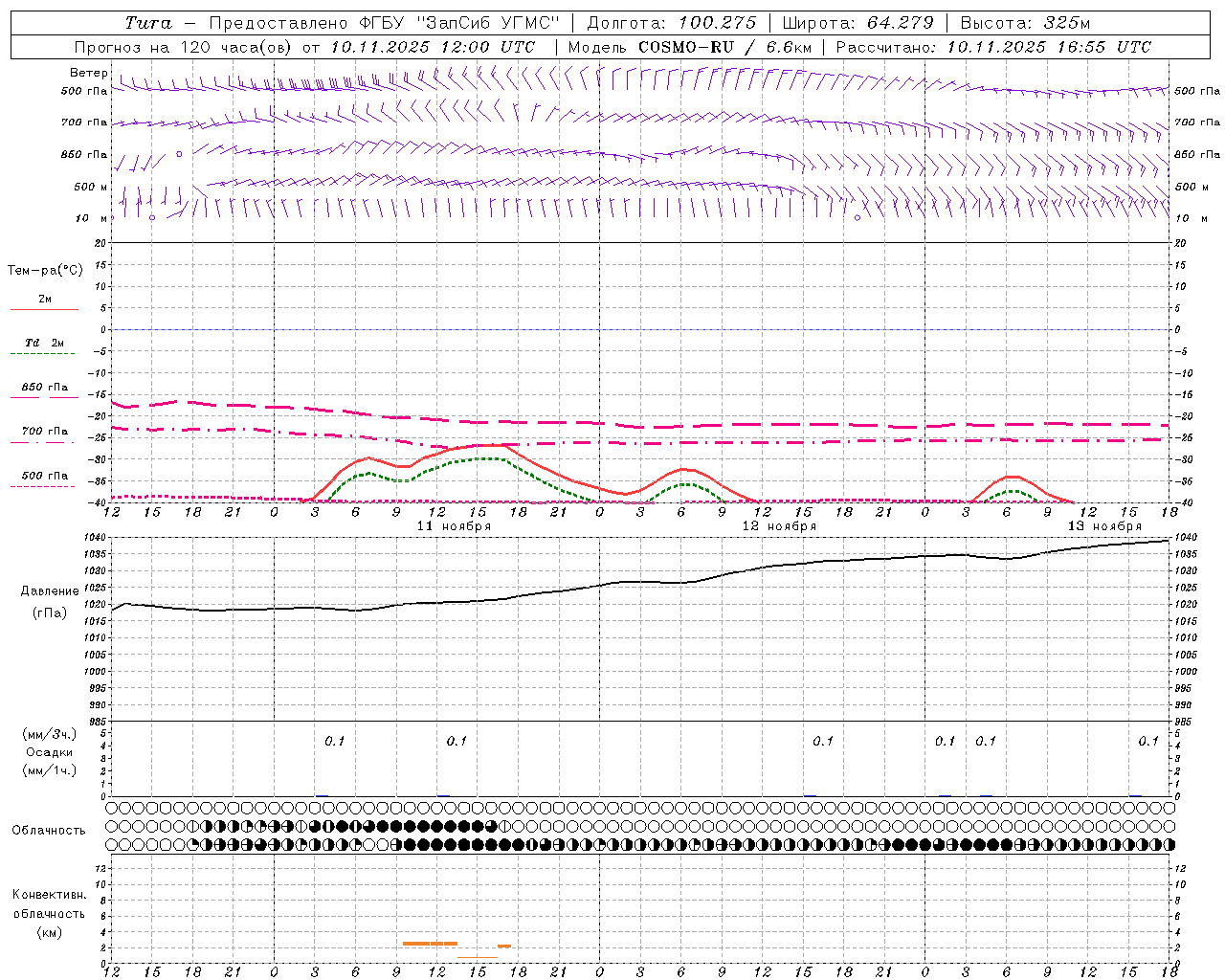The height and width of the screenshot is (980, 1225).
Task: Click Прогноз на 120 часа(ов) text
Action: [x=183, y=47]
